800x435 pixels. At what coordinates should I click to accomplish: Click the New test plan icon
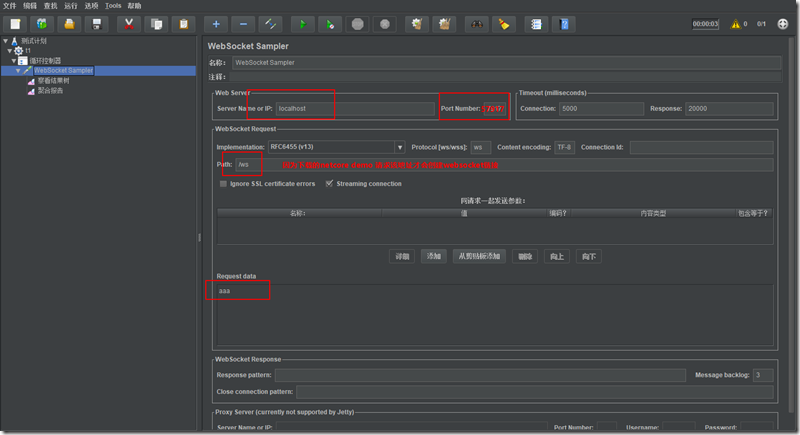[15, 24]
